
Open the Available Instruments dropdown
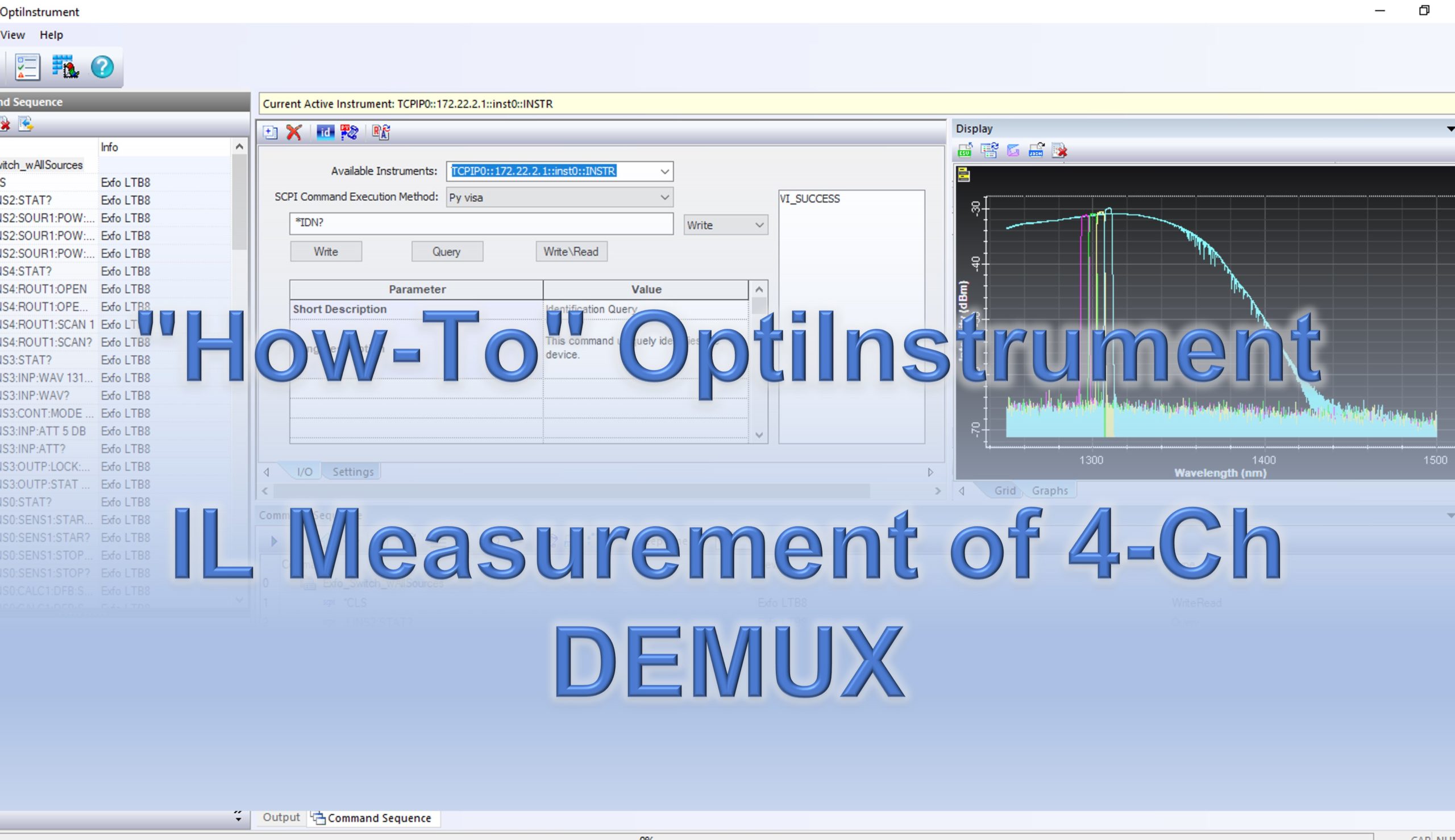click(664, 171)
